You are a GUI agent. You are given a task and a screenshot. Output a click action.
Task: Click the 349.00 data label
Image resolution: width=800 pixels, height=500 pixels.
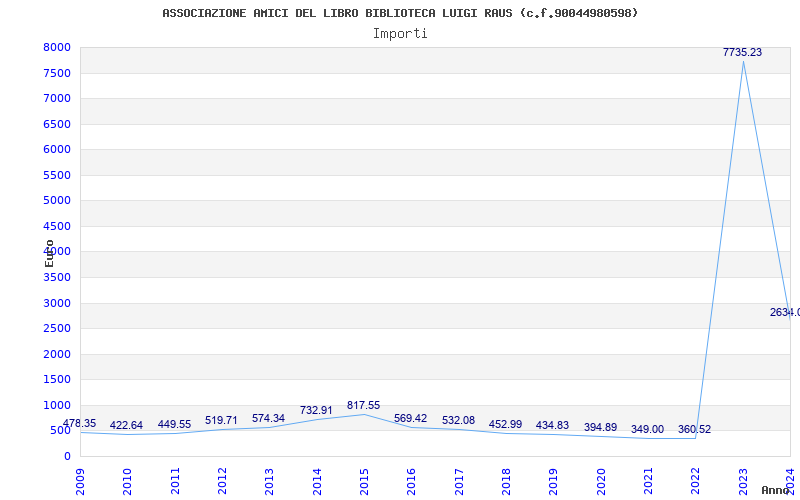click(x=647, y=430)
